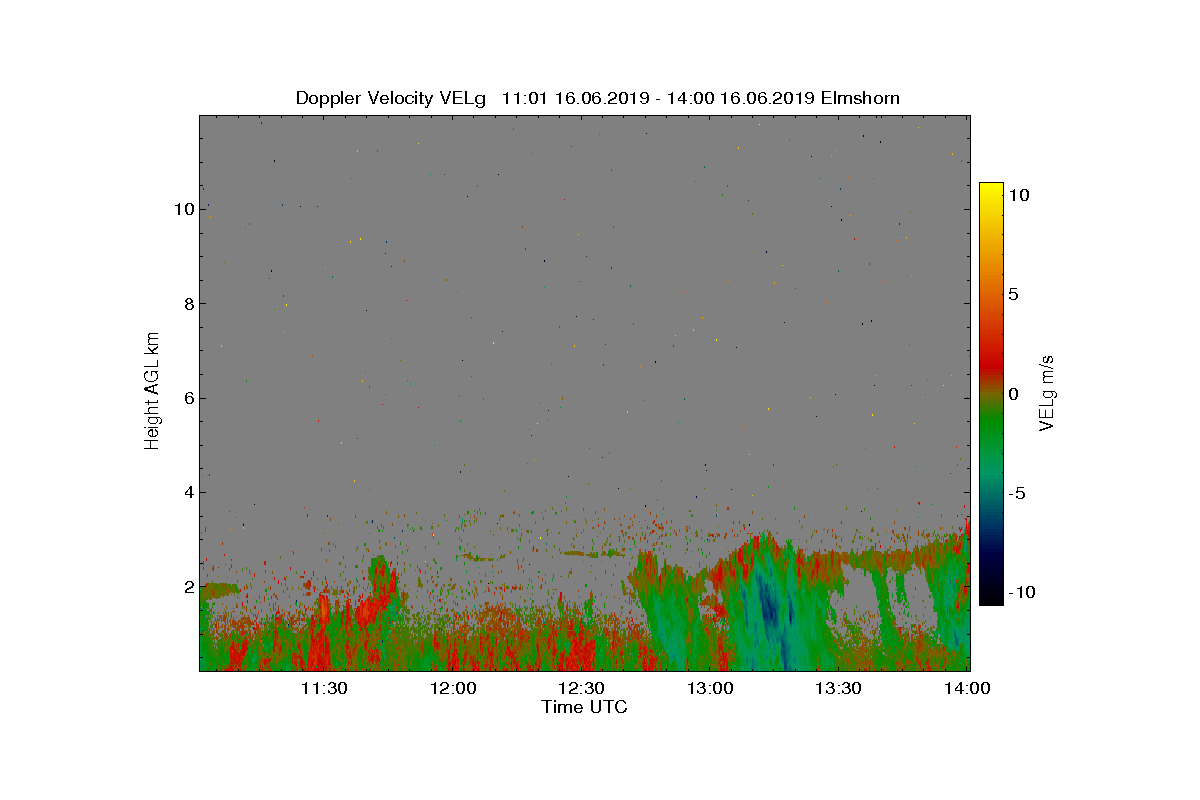Screen dimensions: 1200x800
Task: Click the 12:30 time tick label
Action: point(581,688)
